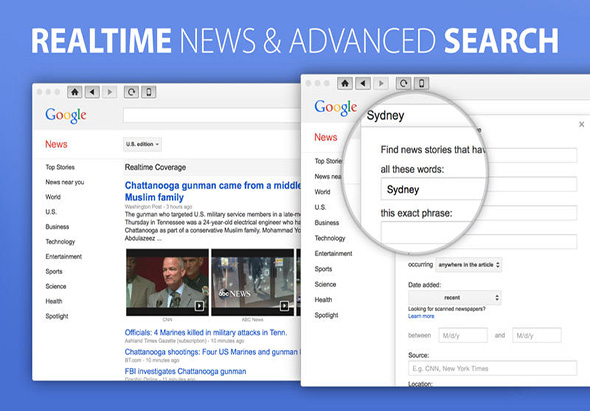The image size is (590, 411).
Task: Select Business in left window sidebar
Action: click(x=57, y=227)
